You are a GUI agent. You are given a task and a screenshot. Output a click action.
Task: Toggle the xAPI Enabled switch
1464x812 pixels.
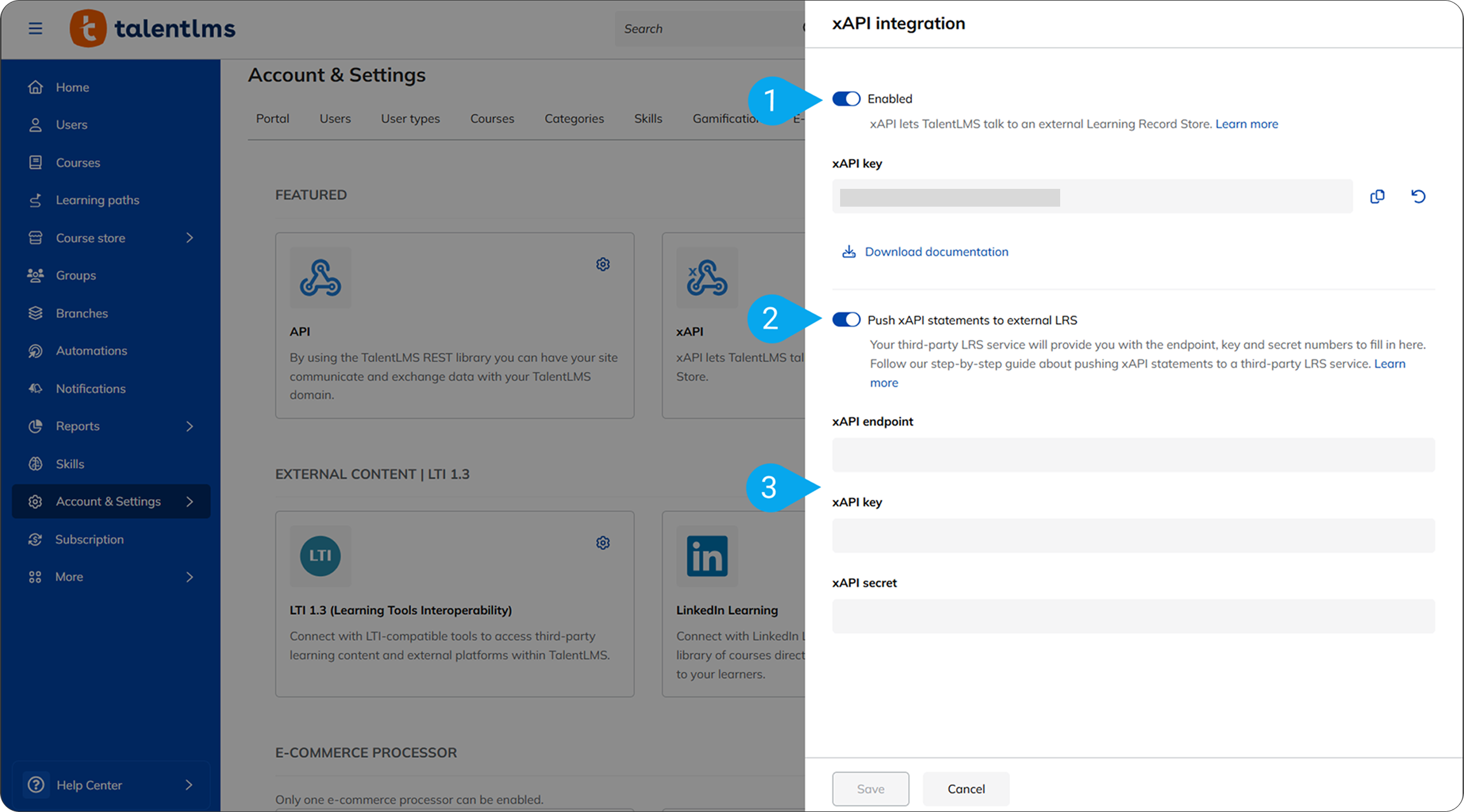click(x=846, y=99)
